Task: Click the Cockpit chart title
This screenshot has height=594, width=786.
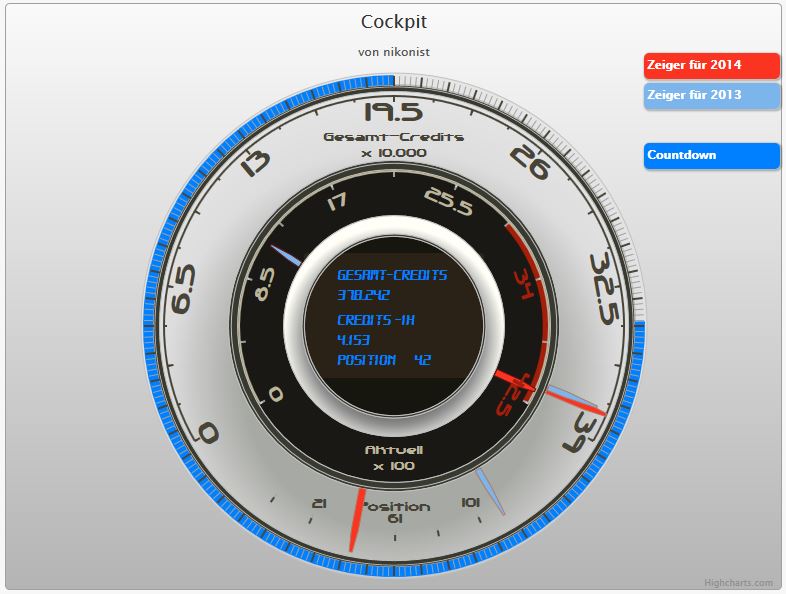Action: pos(394,22)
